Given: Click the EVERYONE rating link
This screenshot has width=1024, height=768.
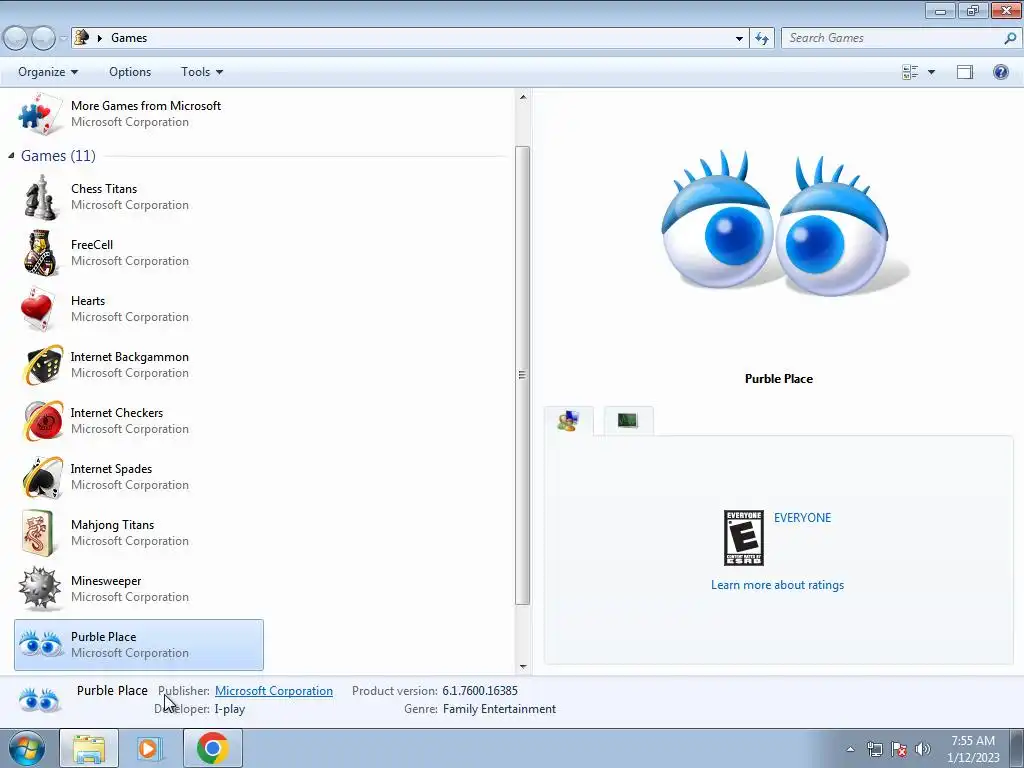Looking at the screenshot, I should click(x=803, y=517).
